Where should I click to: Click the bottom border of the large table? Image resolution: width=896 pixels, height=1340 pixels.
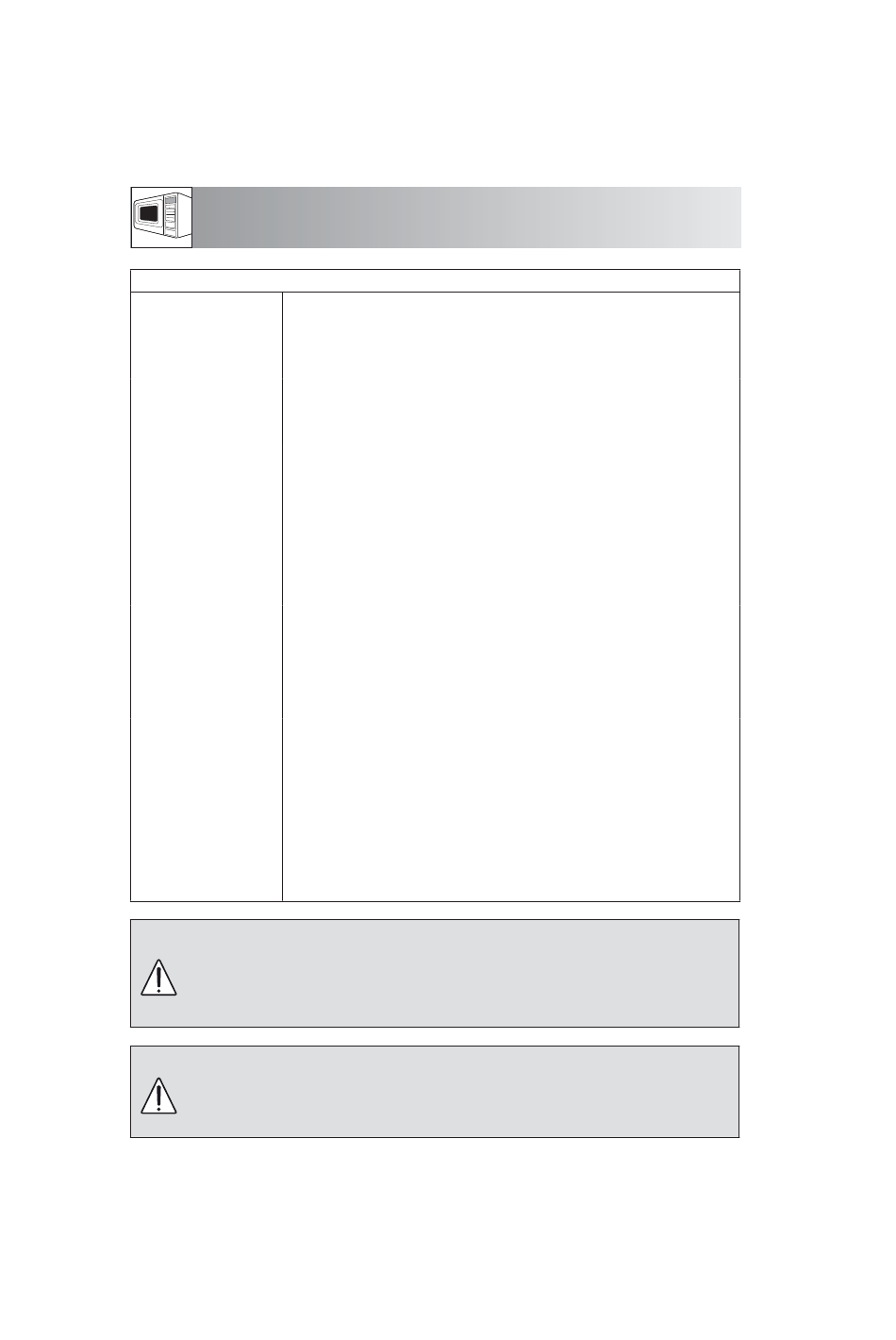pos(435,901)
